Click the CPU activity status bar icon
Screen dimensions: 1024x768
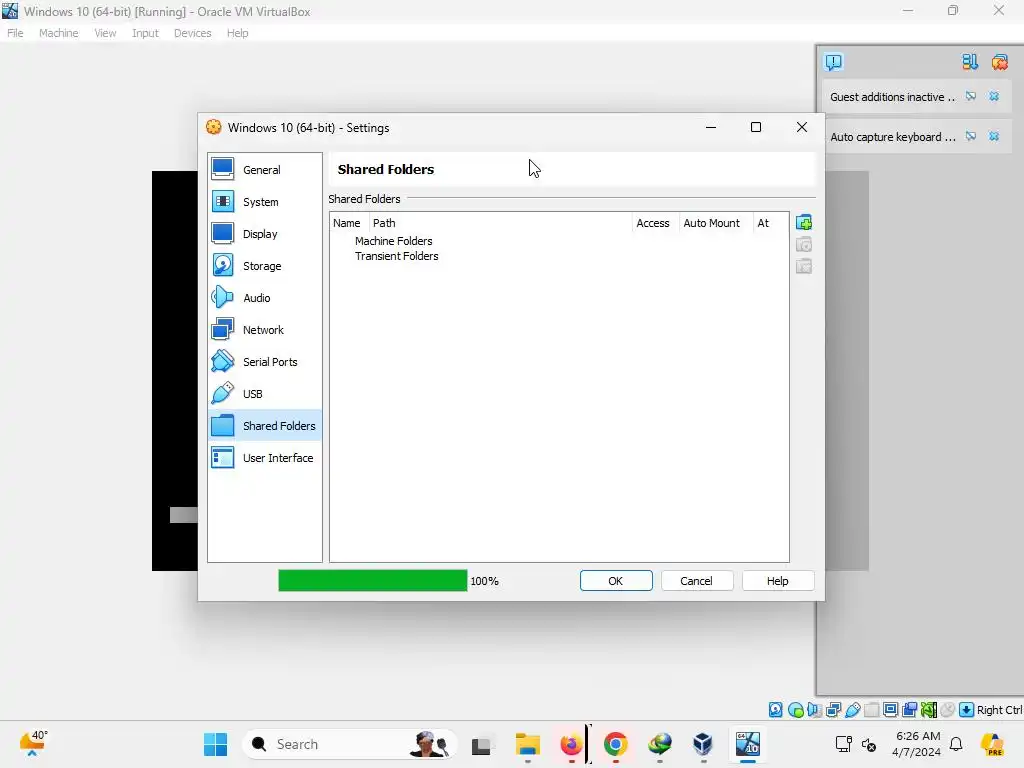[x=929, y=710]
